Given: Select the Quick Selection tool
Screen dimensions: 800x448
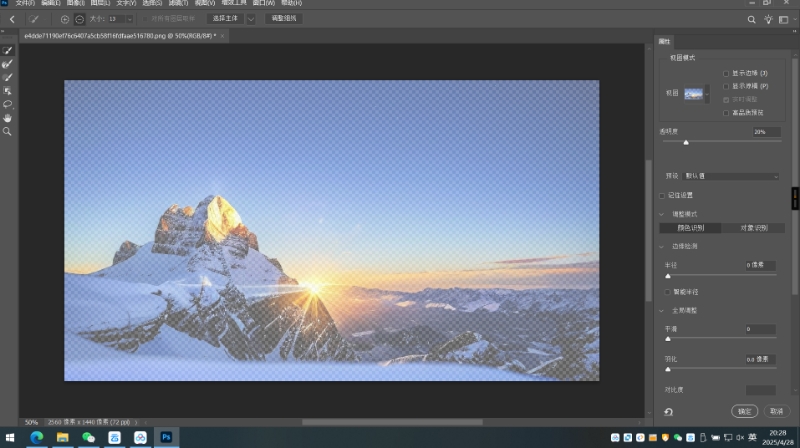Looking at the screenshot, I should pos(7,51).
